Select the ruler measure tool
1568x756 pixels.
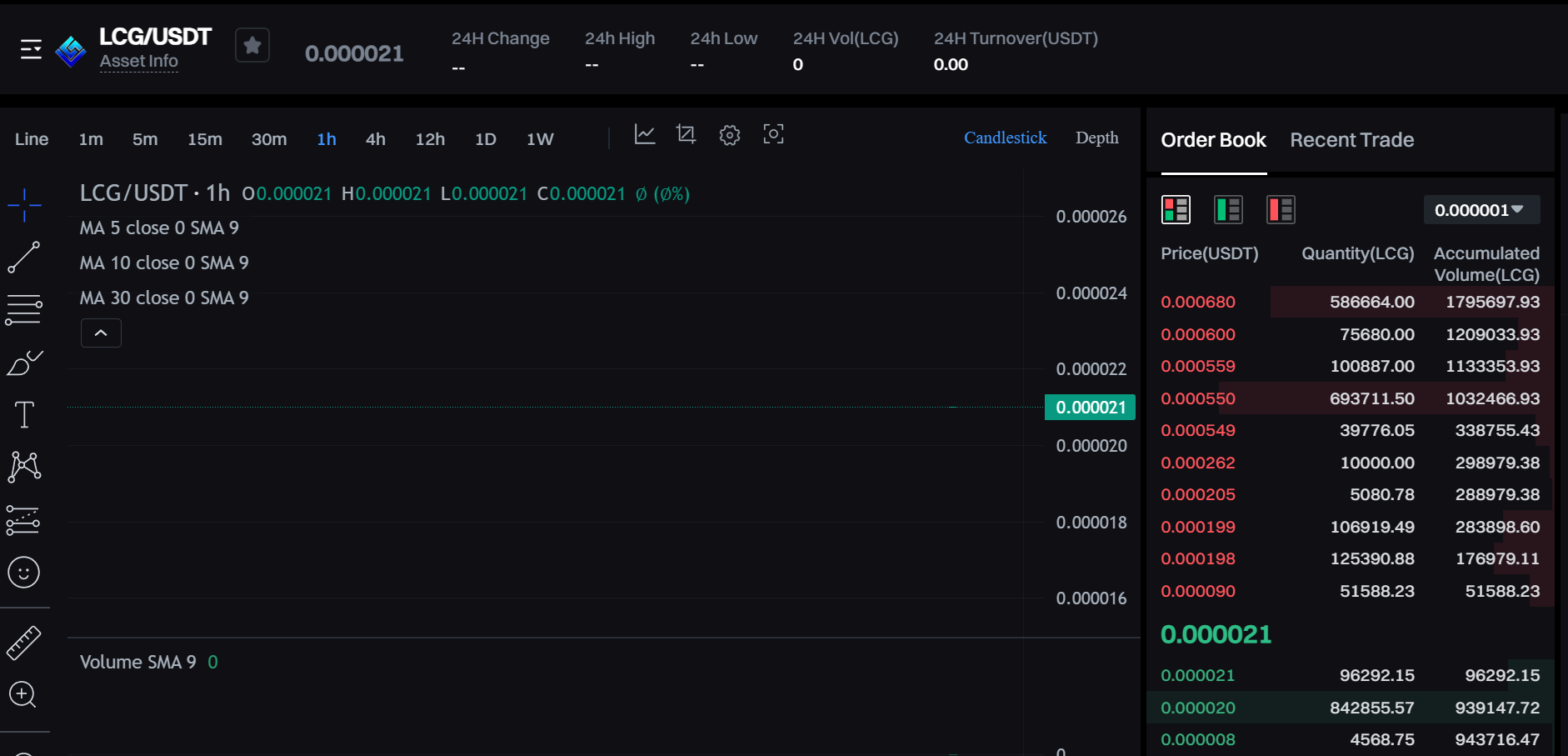[24, 643]
